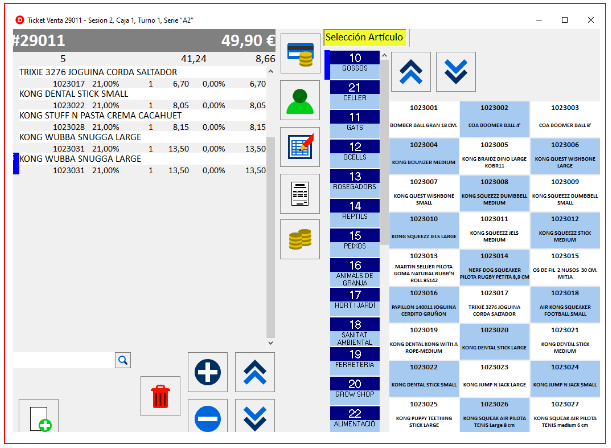This screenshot has width=611, height=448.
Task: Add article 1023023 Kong Jump N Jack Large
Action: click(x=494, y=378)
